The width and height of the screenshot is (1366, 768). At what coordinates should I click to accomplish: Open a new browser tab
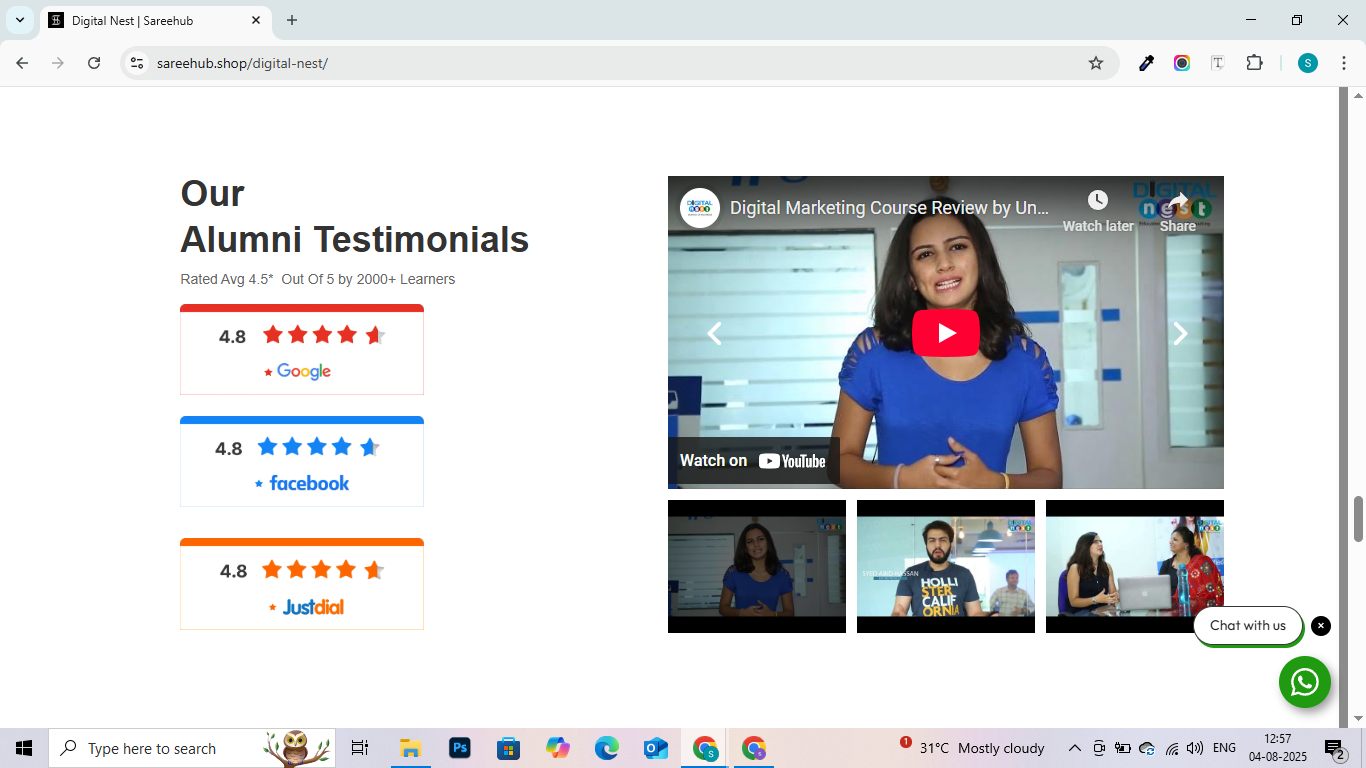[x=292, y=20]
